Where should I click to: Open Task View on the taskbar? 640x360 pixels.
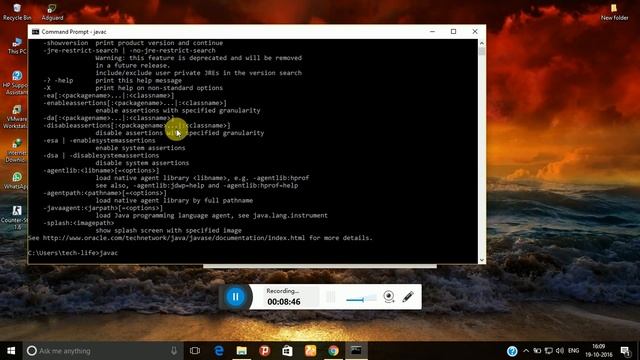pos(195,351)
